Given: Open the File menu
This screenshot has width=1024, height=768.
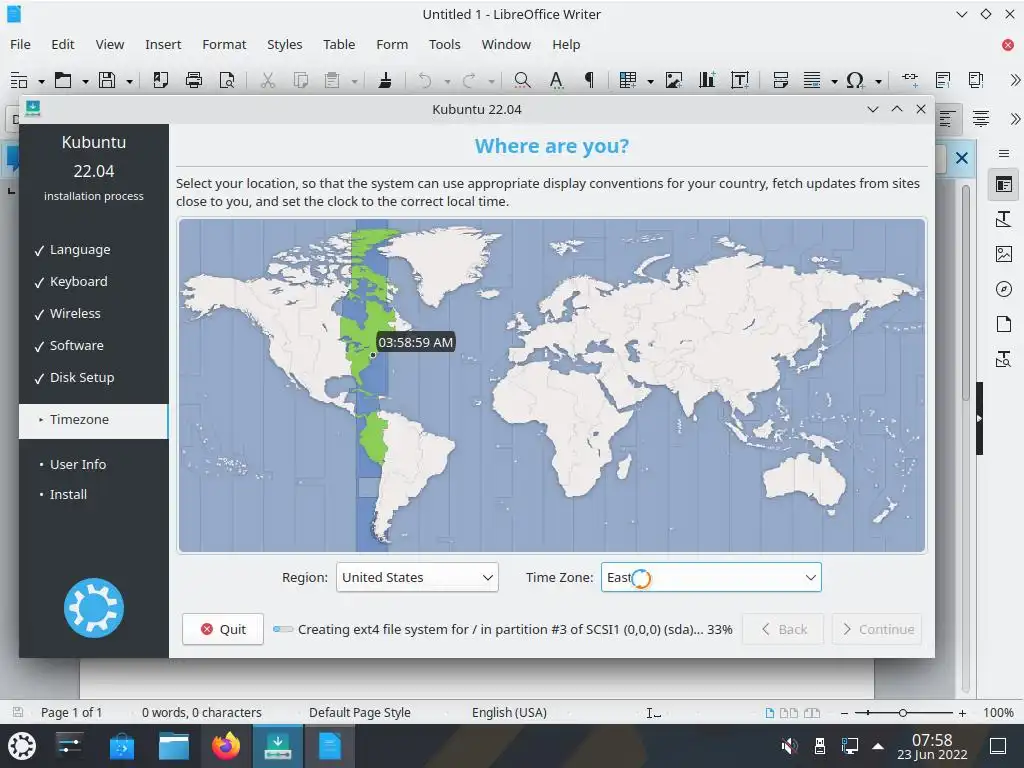Looking at the screenshot, I should (20, 44).
